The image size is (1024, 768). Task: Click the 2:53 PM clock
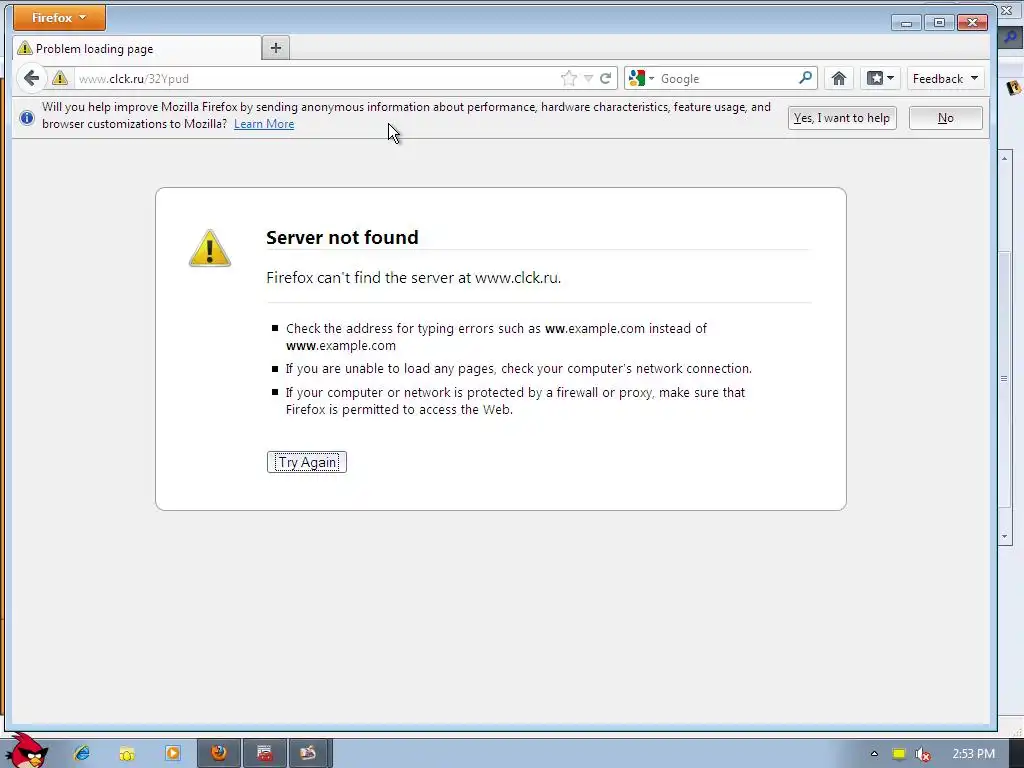tap(974, 754)
